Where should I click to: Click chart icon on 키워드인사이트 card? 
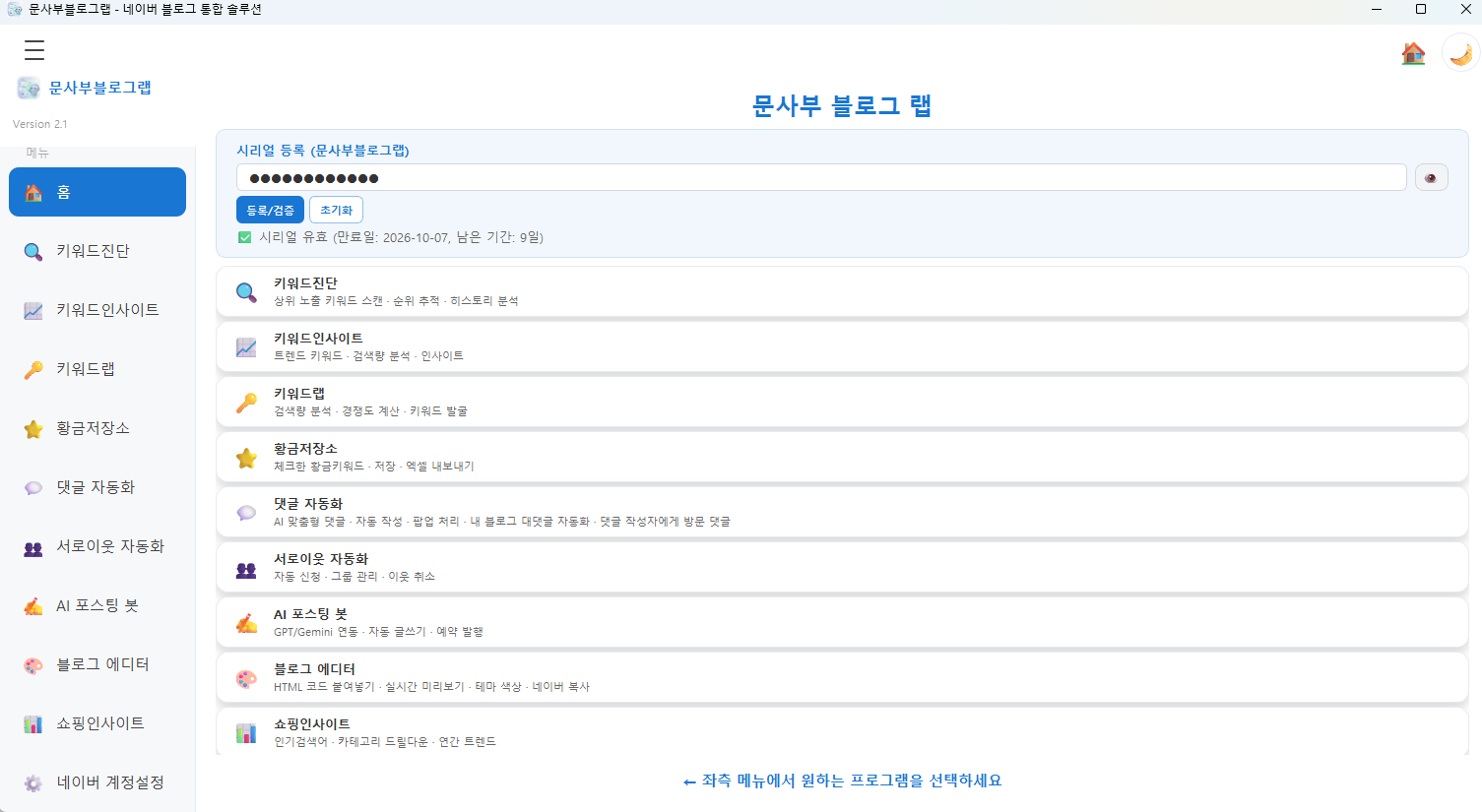(246, 347)
